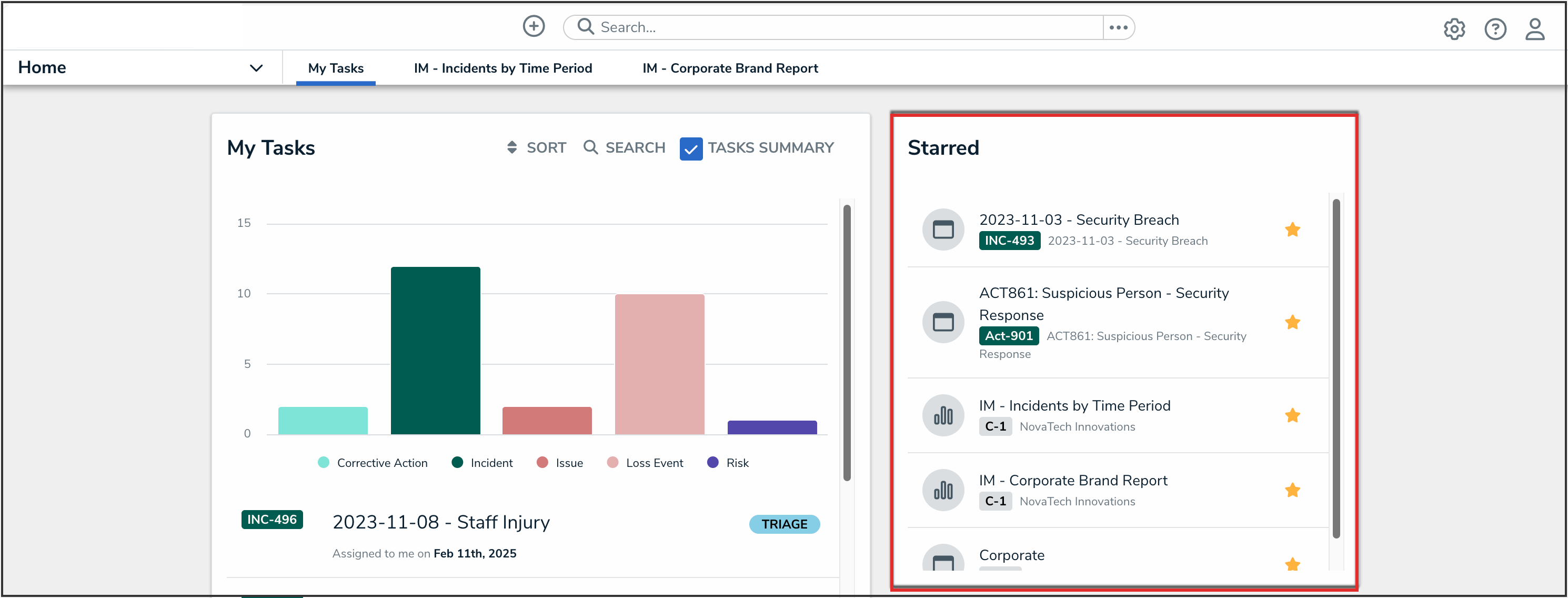Open the 2023-11-08 Staff Injury task
Image resolution: width=1568 pixels, height=598 pixels.
pyautogui.click(x=441, y=522)
